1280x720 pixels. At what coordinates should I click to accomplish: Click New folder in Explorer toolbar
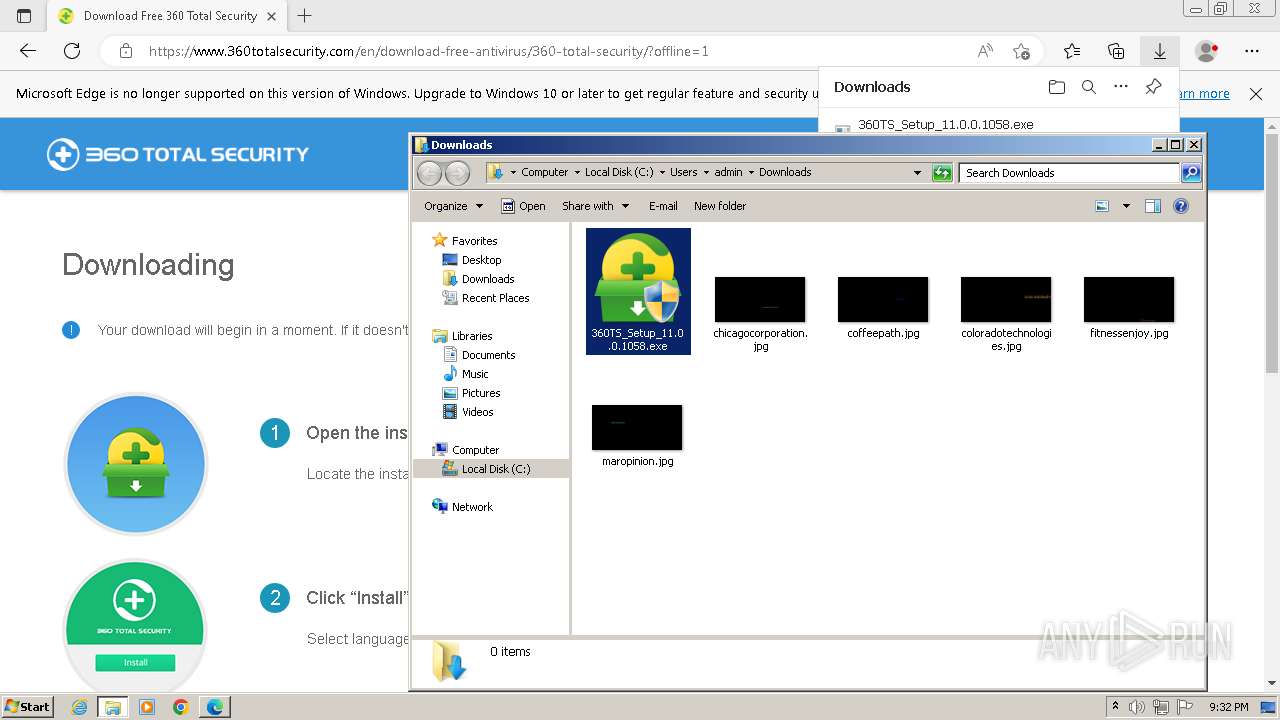(x=720, y=206)
